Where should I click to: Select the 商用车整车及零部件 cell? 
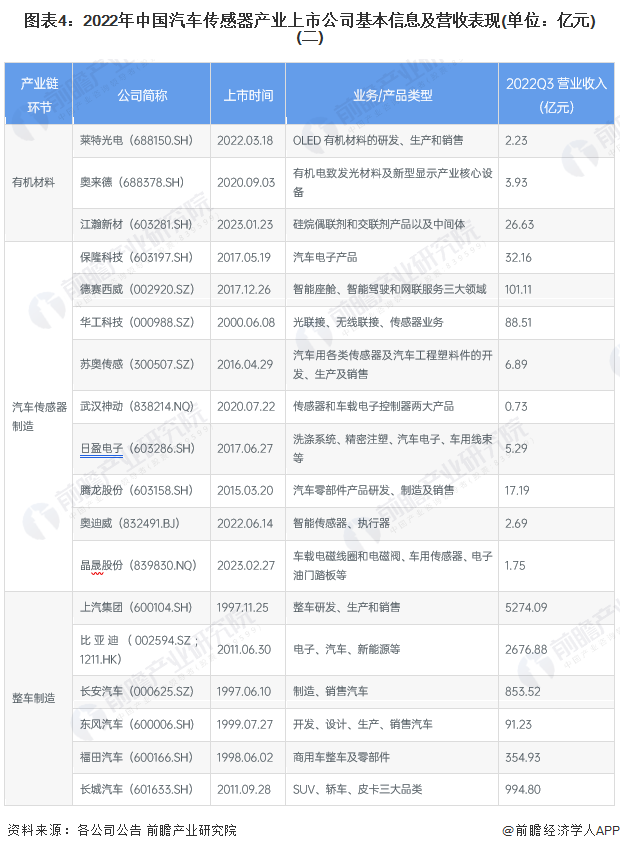coord(392,757)
